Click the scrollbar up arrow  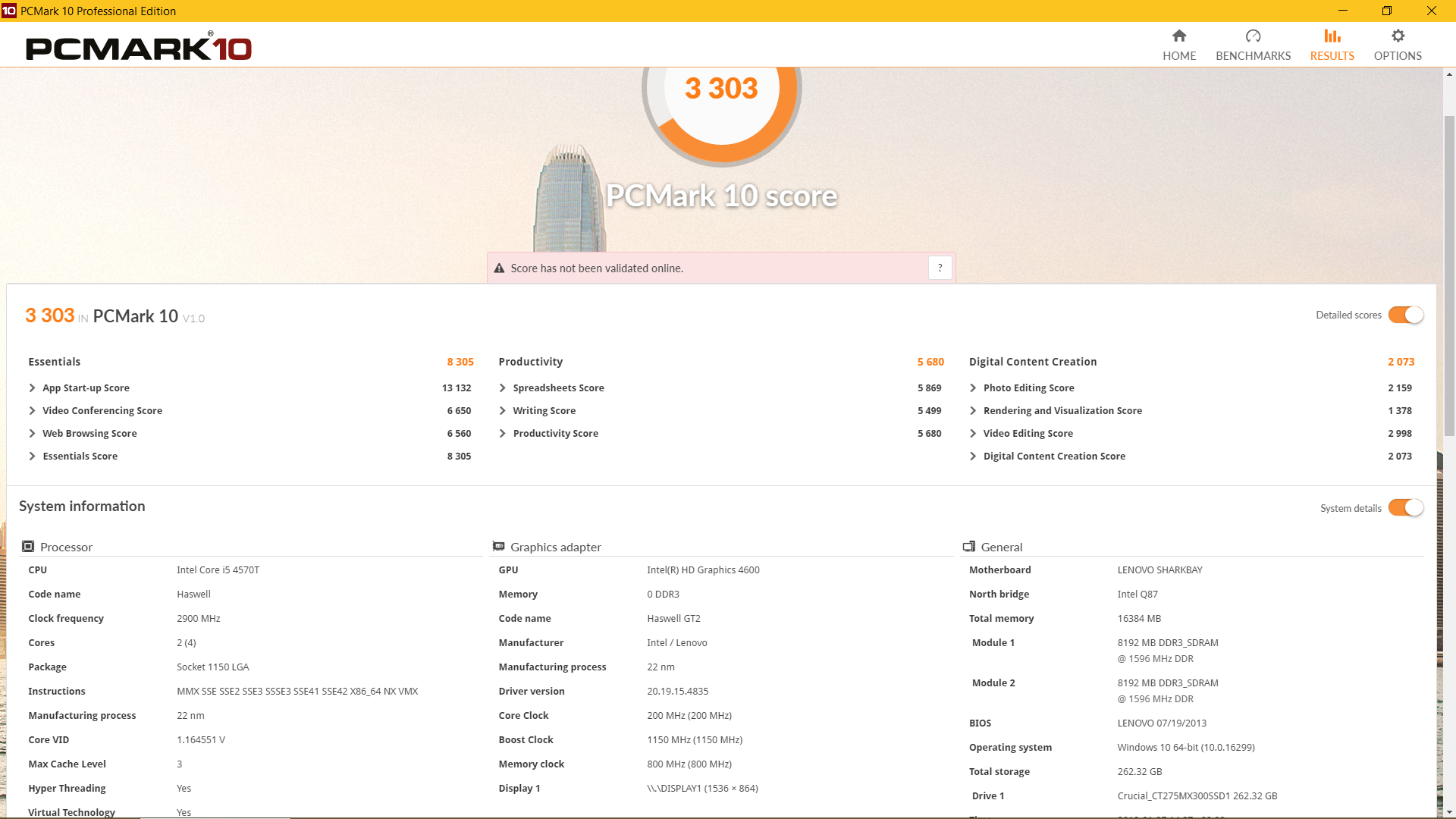click(x=1449, y=74)
